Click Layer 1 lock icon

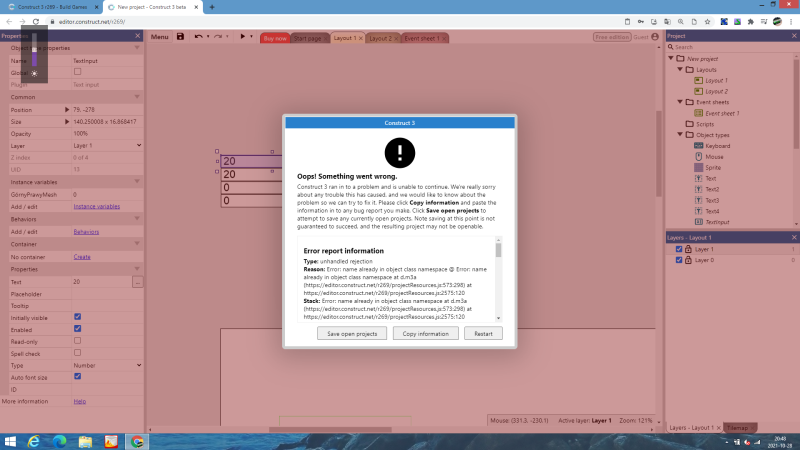click(x=688, y=249)
